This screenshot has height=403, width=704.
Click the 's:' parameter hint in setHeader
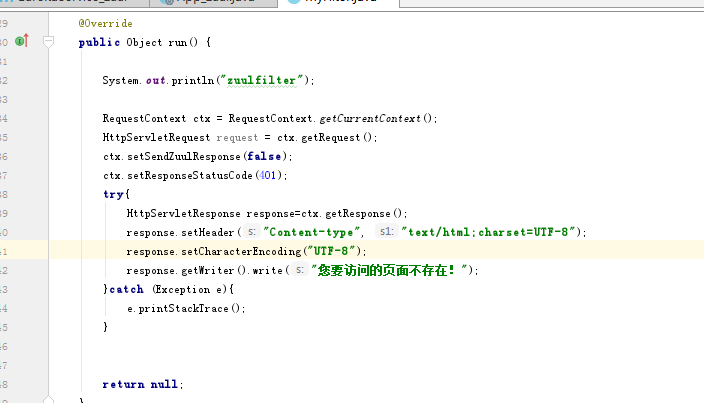(252, 232)
